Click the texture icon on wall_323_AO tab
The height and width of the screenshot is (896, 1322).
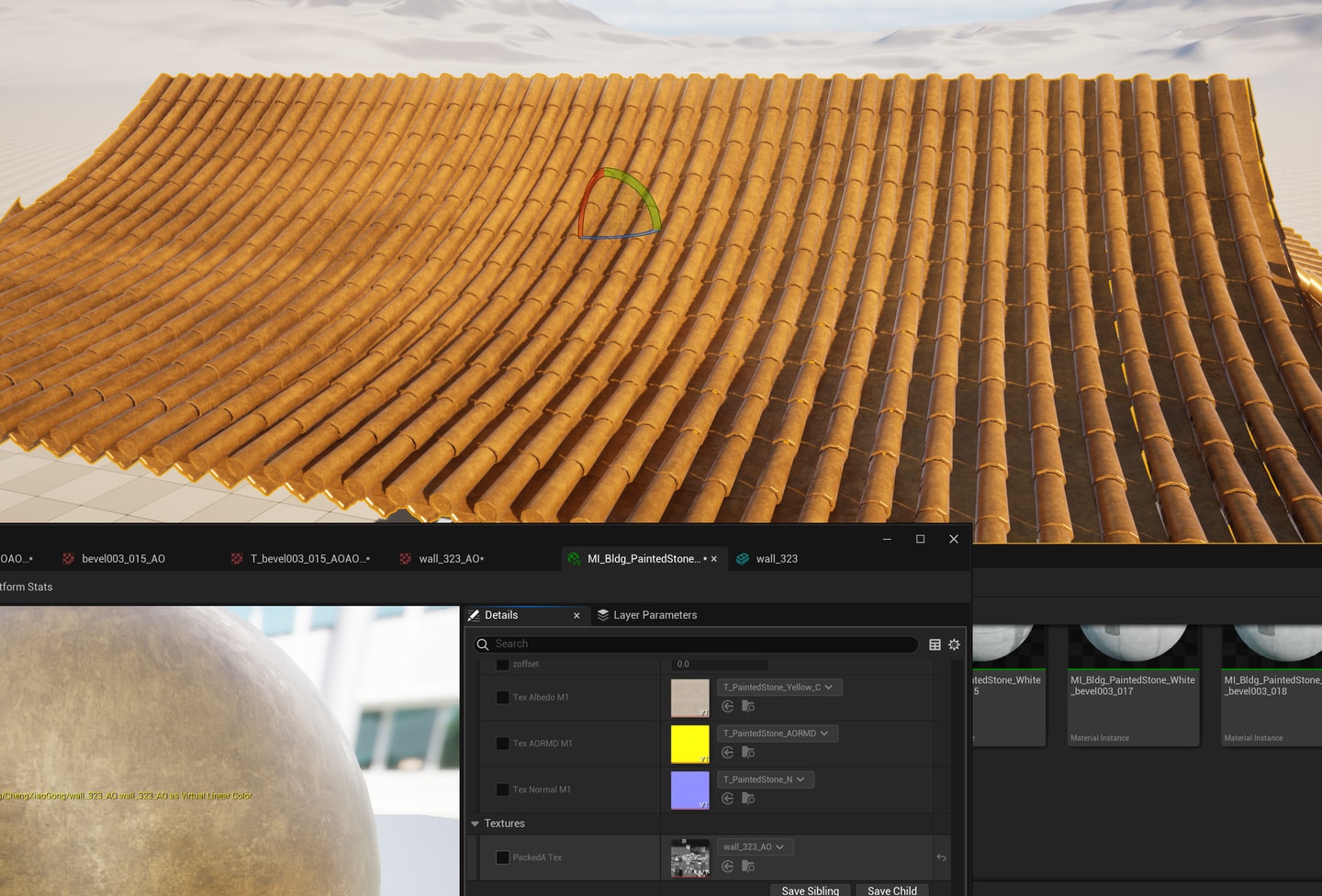pyautogui.click(x=405, y=558)
